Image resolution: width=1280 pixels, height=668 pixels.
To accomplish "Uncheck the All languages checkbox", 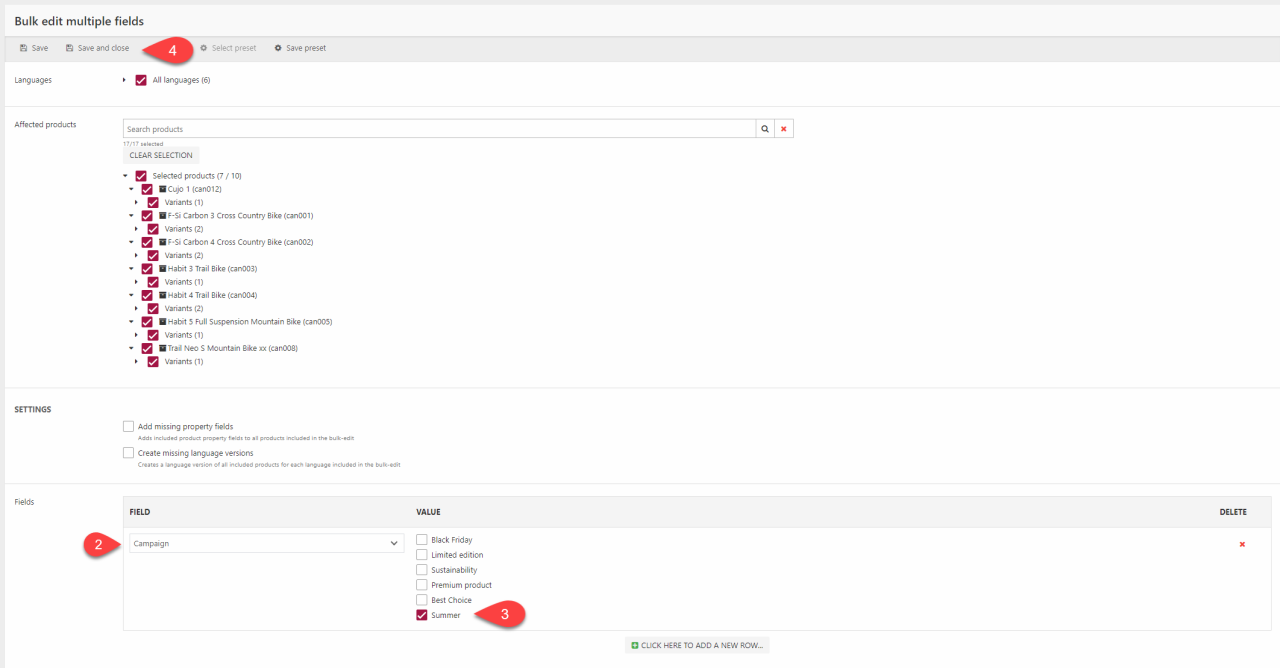I will tap(141, 80).
